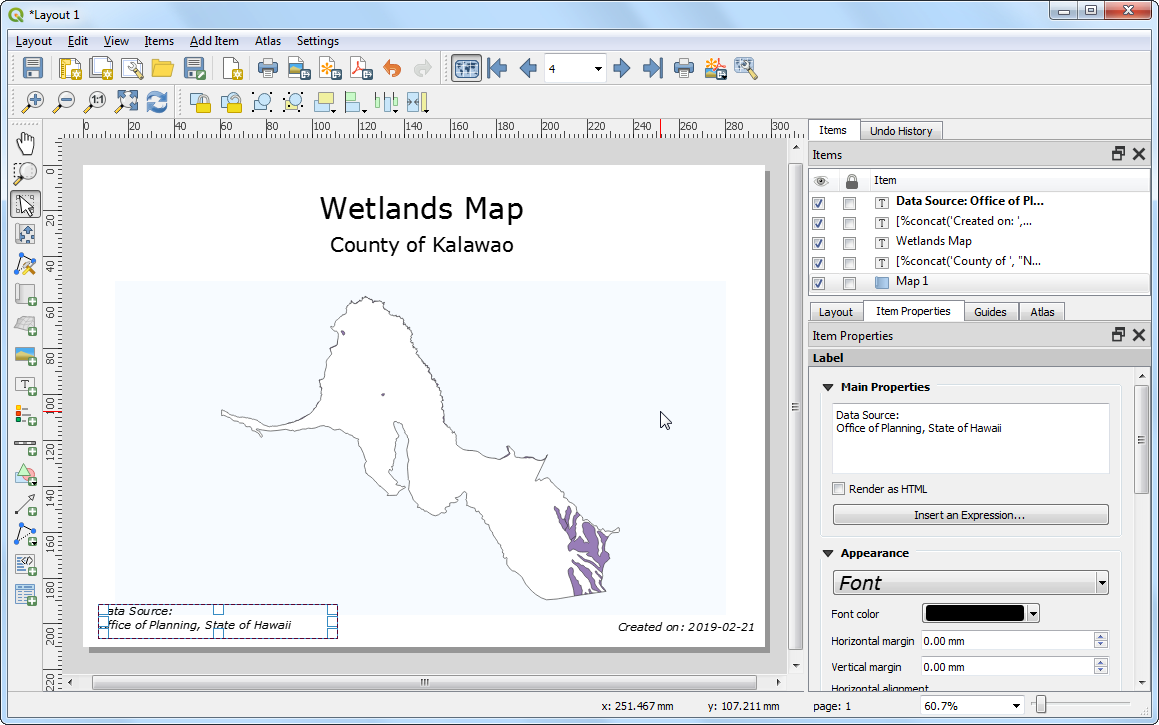Lock the Map 1 item
The width and height of the screenshot is (1159, 725).
pyautogui.click(x=849, y=283)
